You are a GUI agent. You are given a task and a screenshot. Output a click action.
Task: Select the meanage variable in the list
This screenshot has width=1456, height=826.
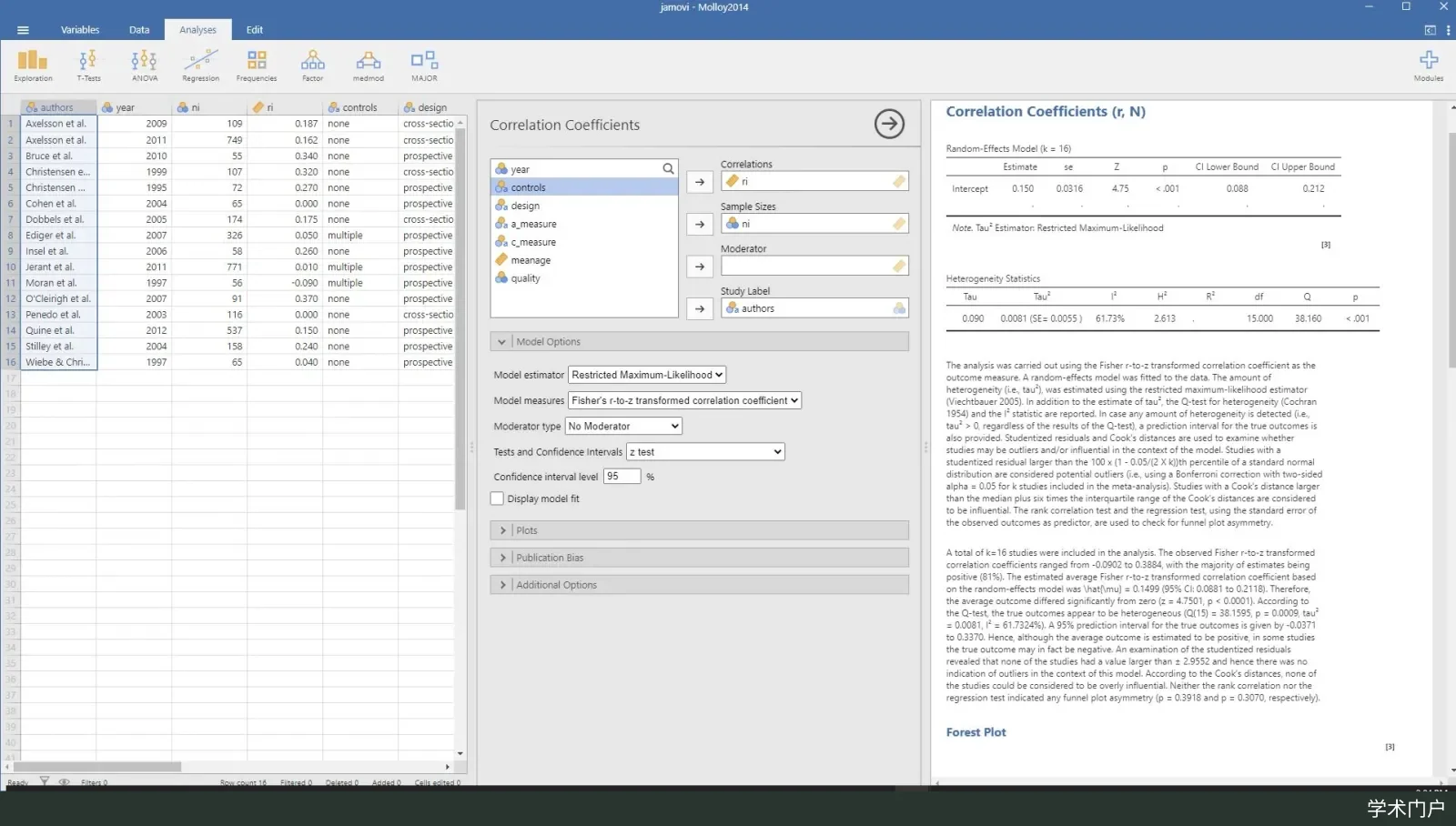(x=584, y=260)
